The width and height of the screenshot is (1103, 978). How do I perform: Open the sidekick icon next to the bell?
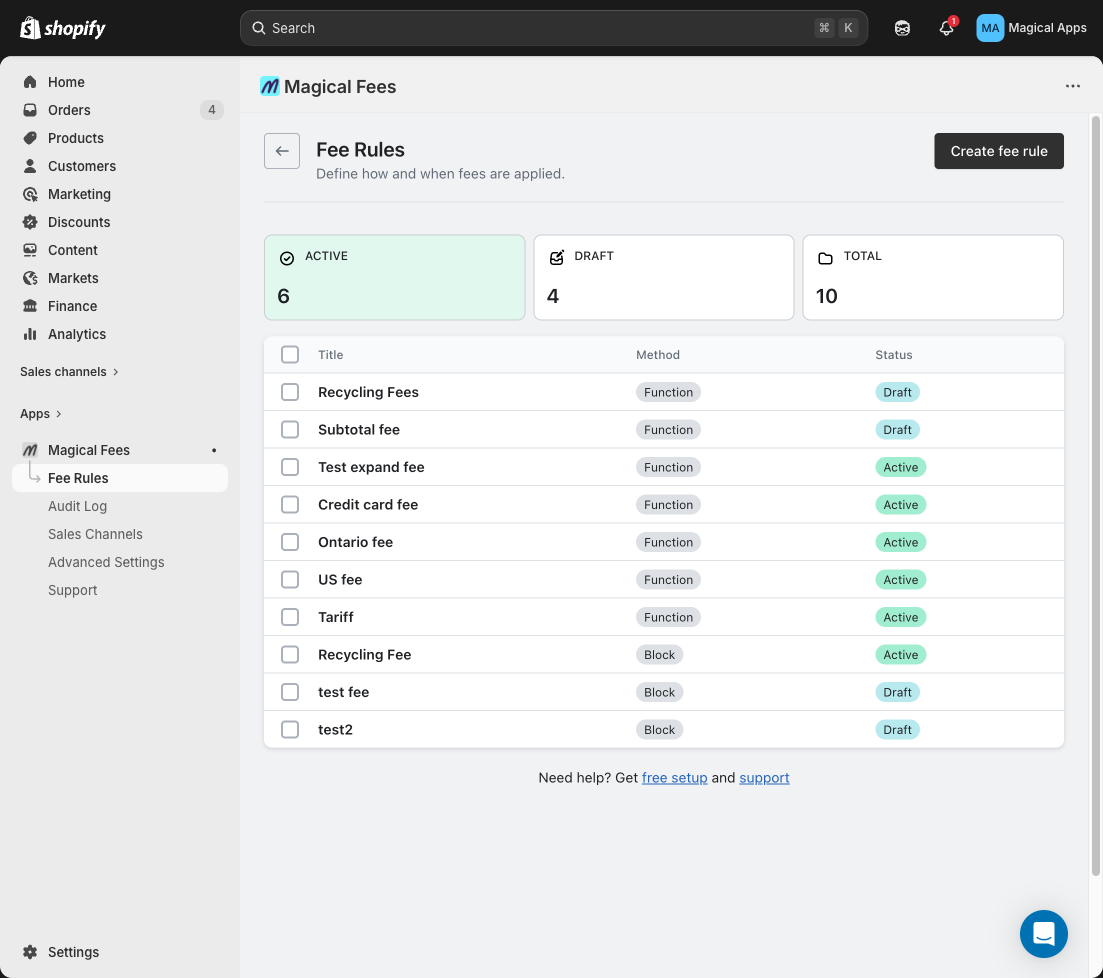point(902,28)
